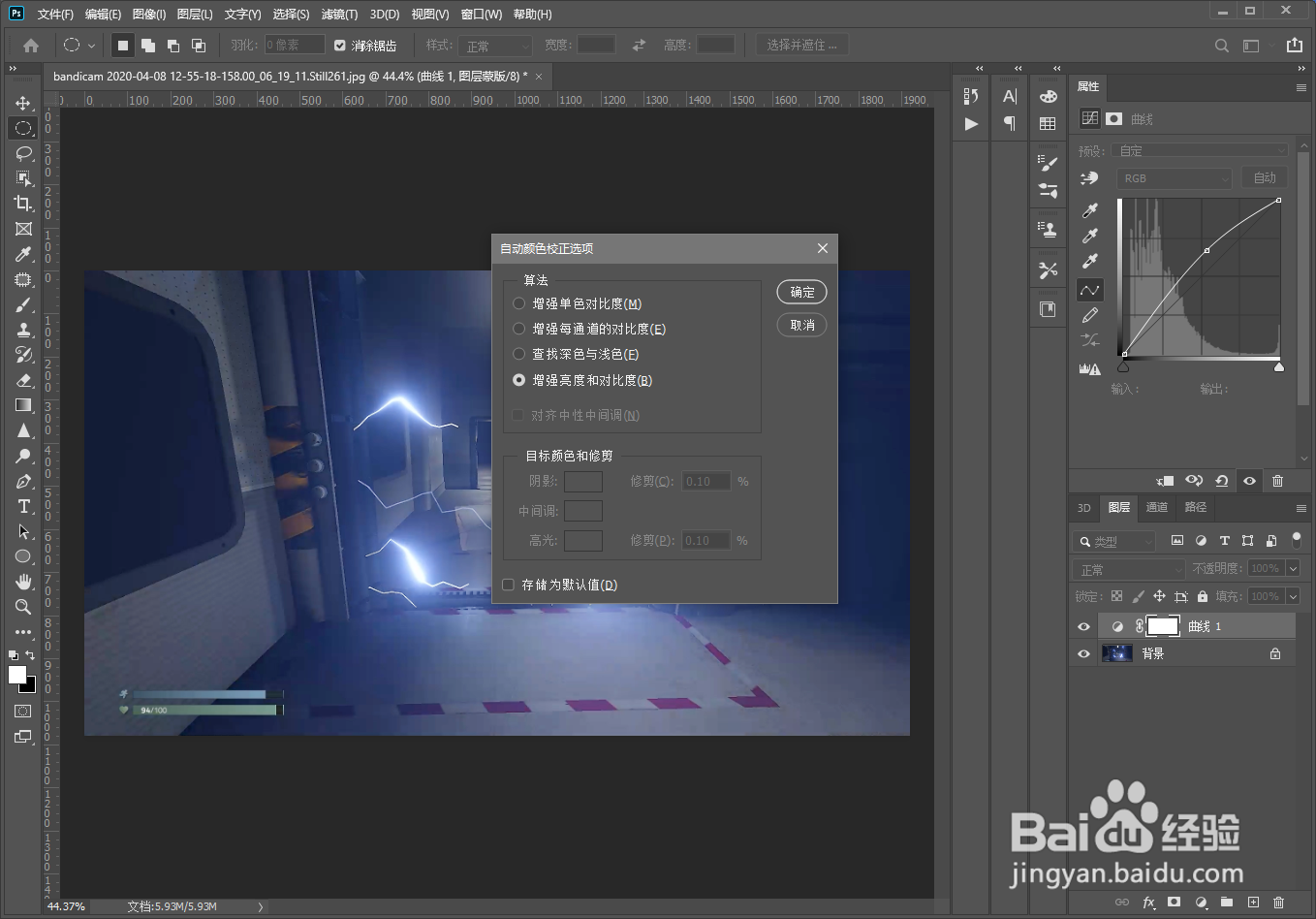This screenshot has height=919, width=1316.
Task: Close the document tab
Action: tap(539, 77)
